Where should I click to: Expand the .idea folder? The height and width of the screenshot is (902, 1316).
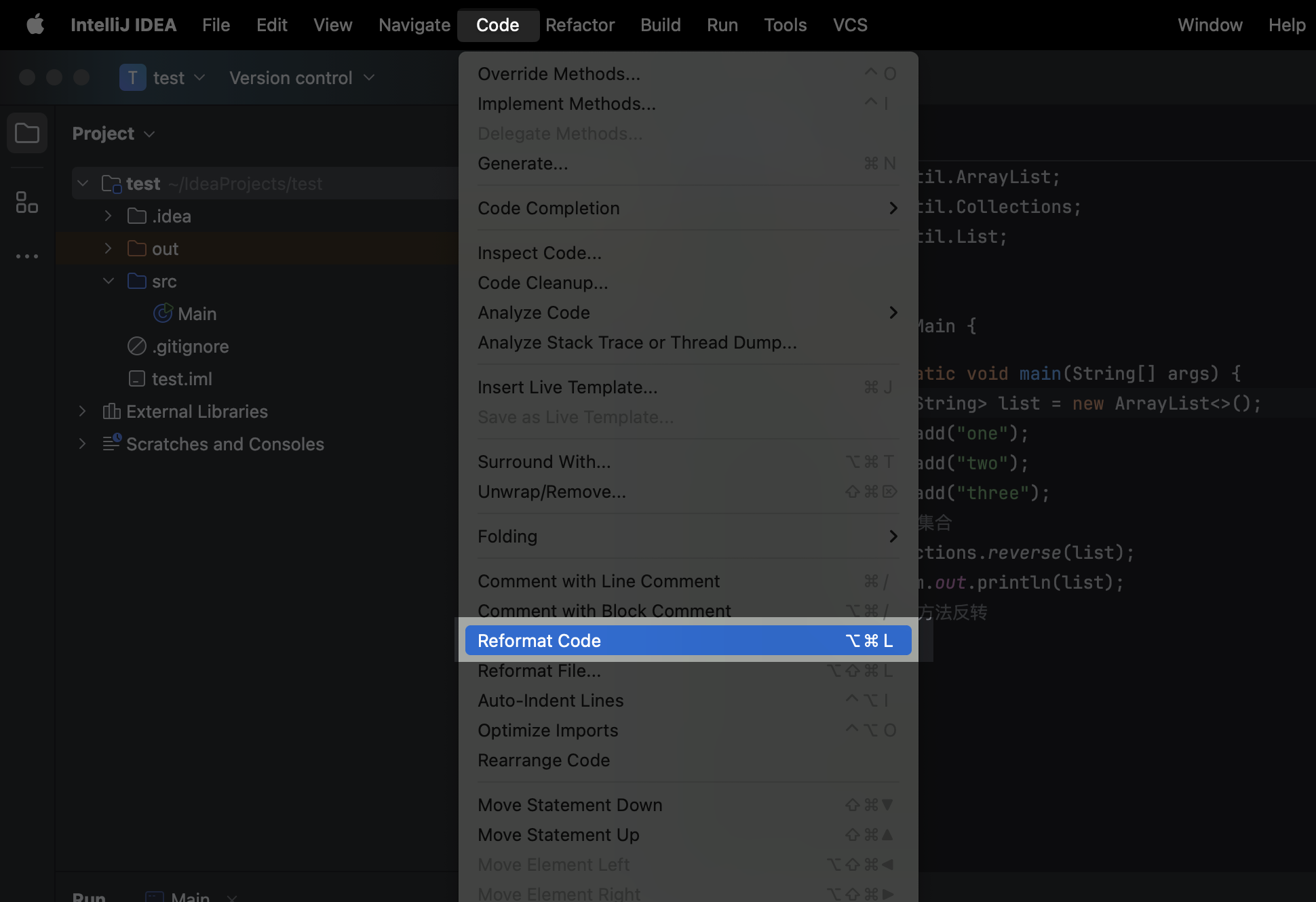tap(108, 216)
